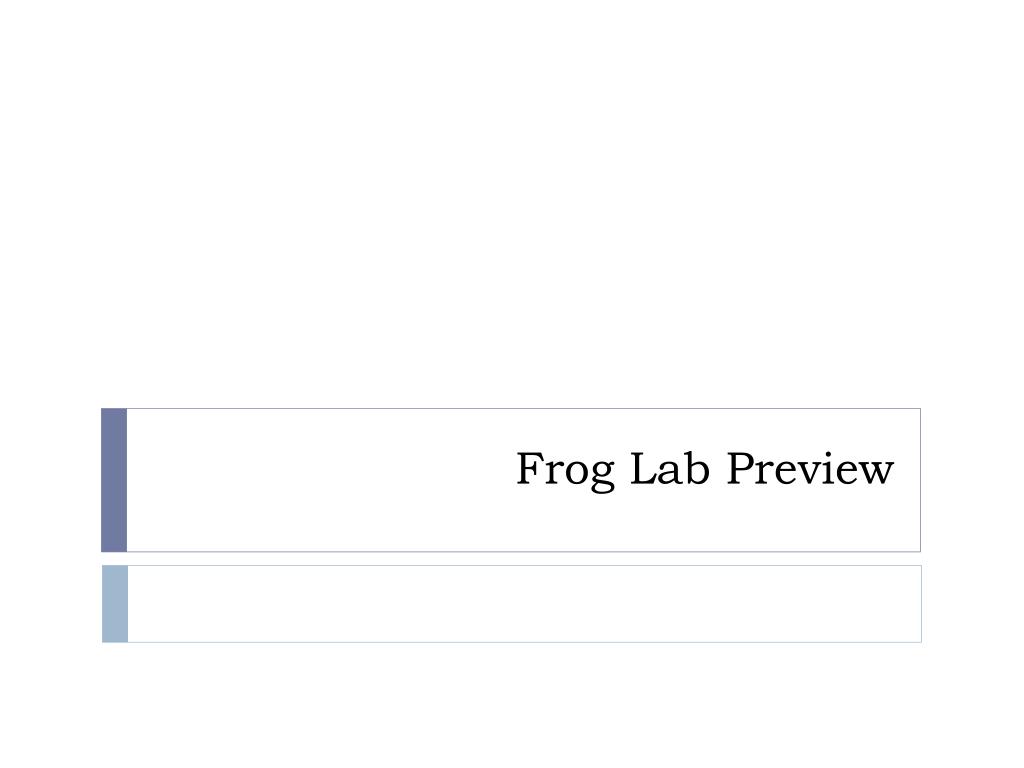Click the light blue accent bar beside subtitle
Viewport: 1024px width, 768px height.
click(x=115, y=604)
